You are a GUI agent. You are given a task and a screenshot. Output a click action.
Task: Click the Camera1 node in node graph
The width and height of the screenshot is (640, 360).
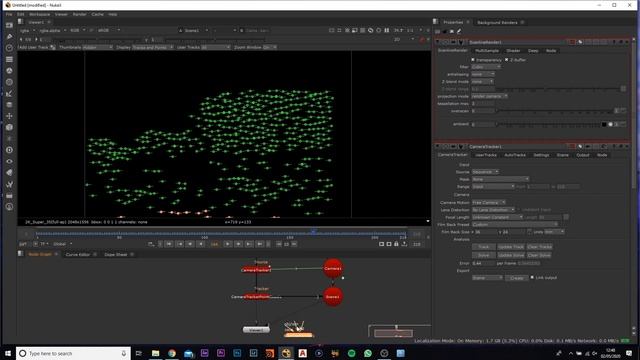click(x=333, y=268)
